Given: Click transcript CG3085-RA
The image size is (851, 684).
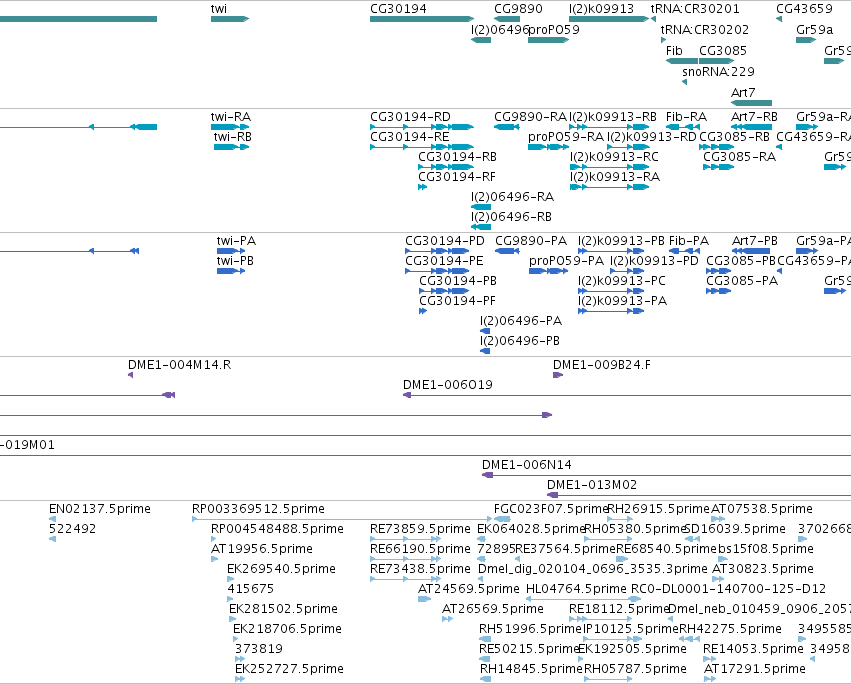Looking at the screenshot, I should coord(739,157).
